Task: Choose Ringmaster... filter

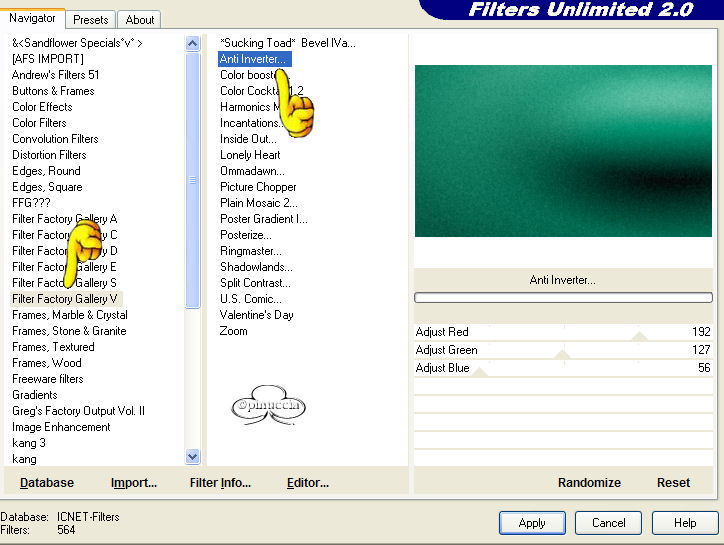Action: tap(251, 251)
